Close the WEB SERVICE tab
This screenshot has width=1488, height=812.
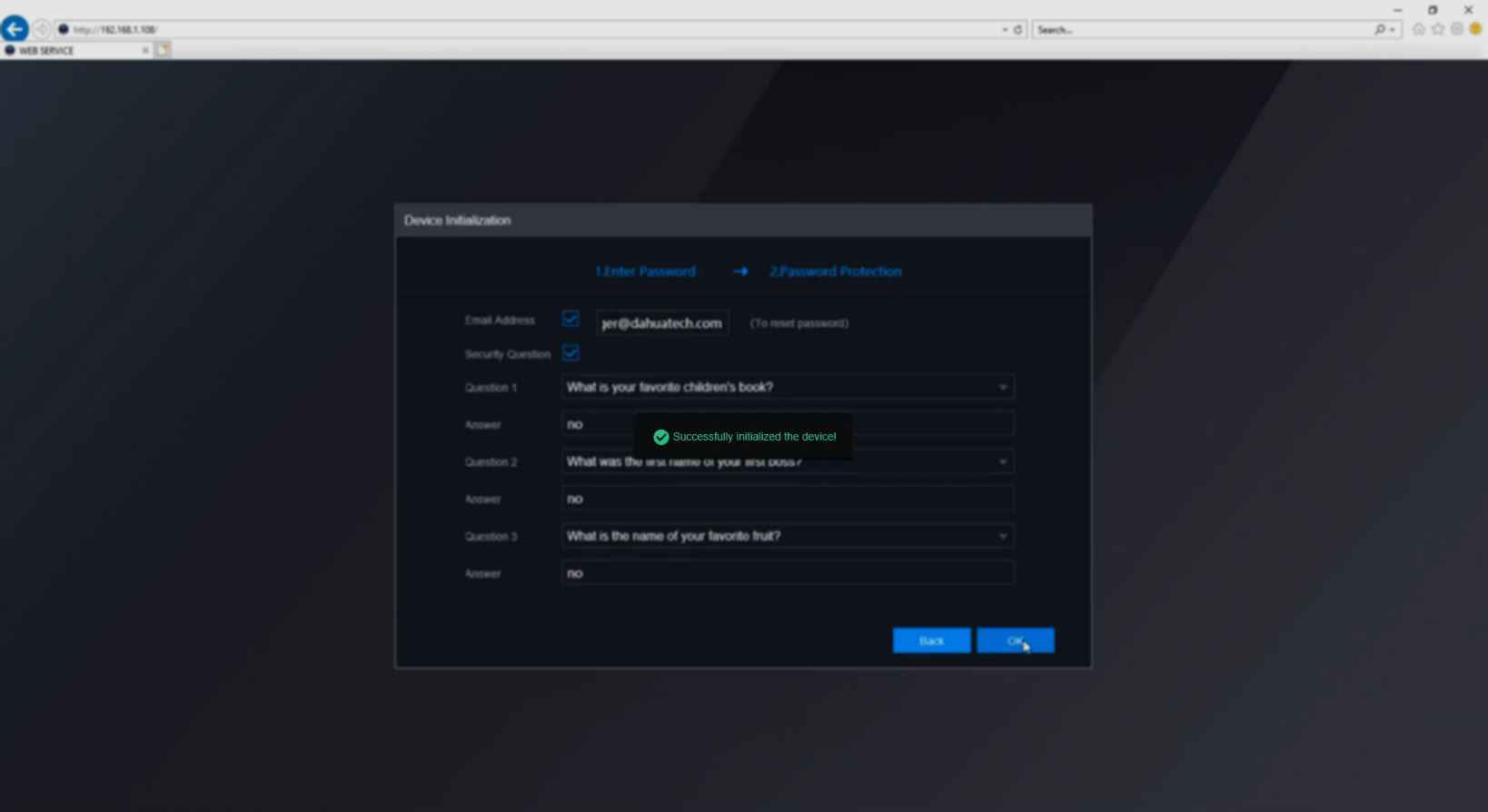[x=144, y=50]
